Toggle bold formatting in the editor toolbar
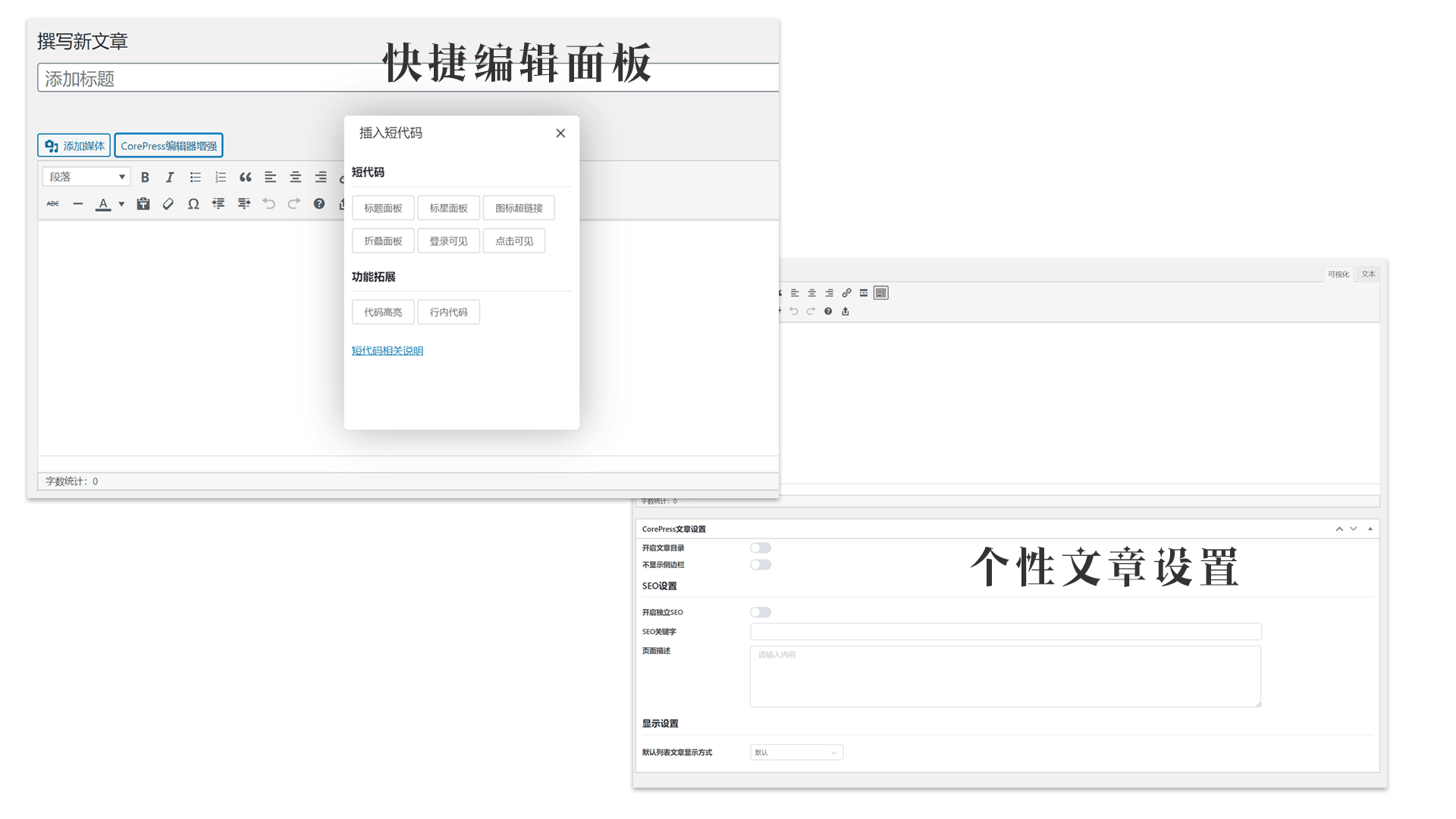The height and width of the screenshot is (819, 1456). 145,177
